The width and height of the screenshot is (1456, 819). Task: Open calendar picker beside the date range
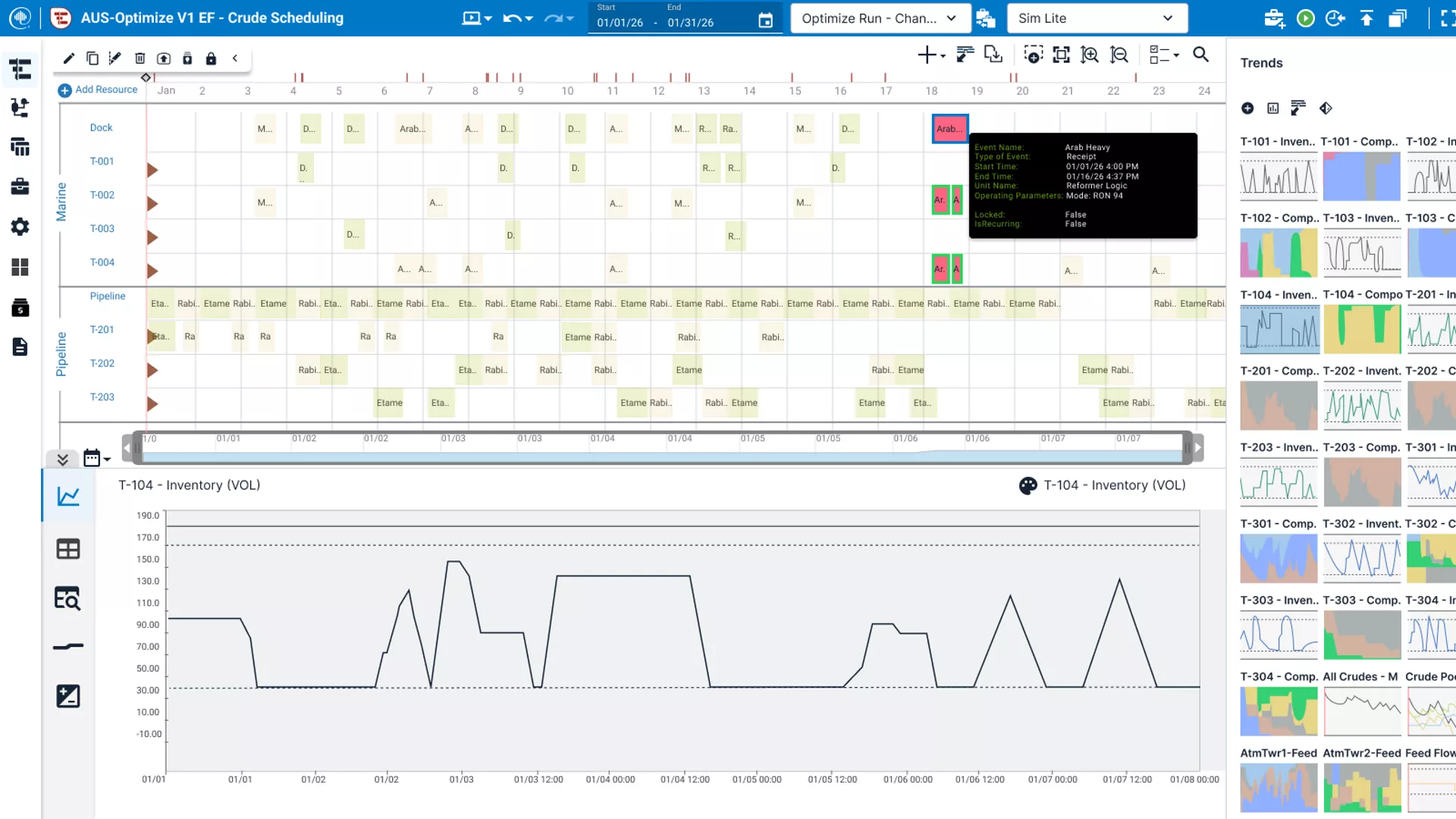pyautogui.click(x=765, y=21)
